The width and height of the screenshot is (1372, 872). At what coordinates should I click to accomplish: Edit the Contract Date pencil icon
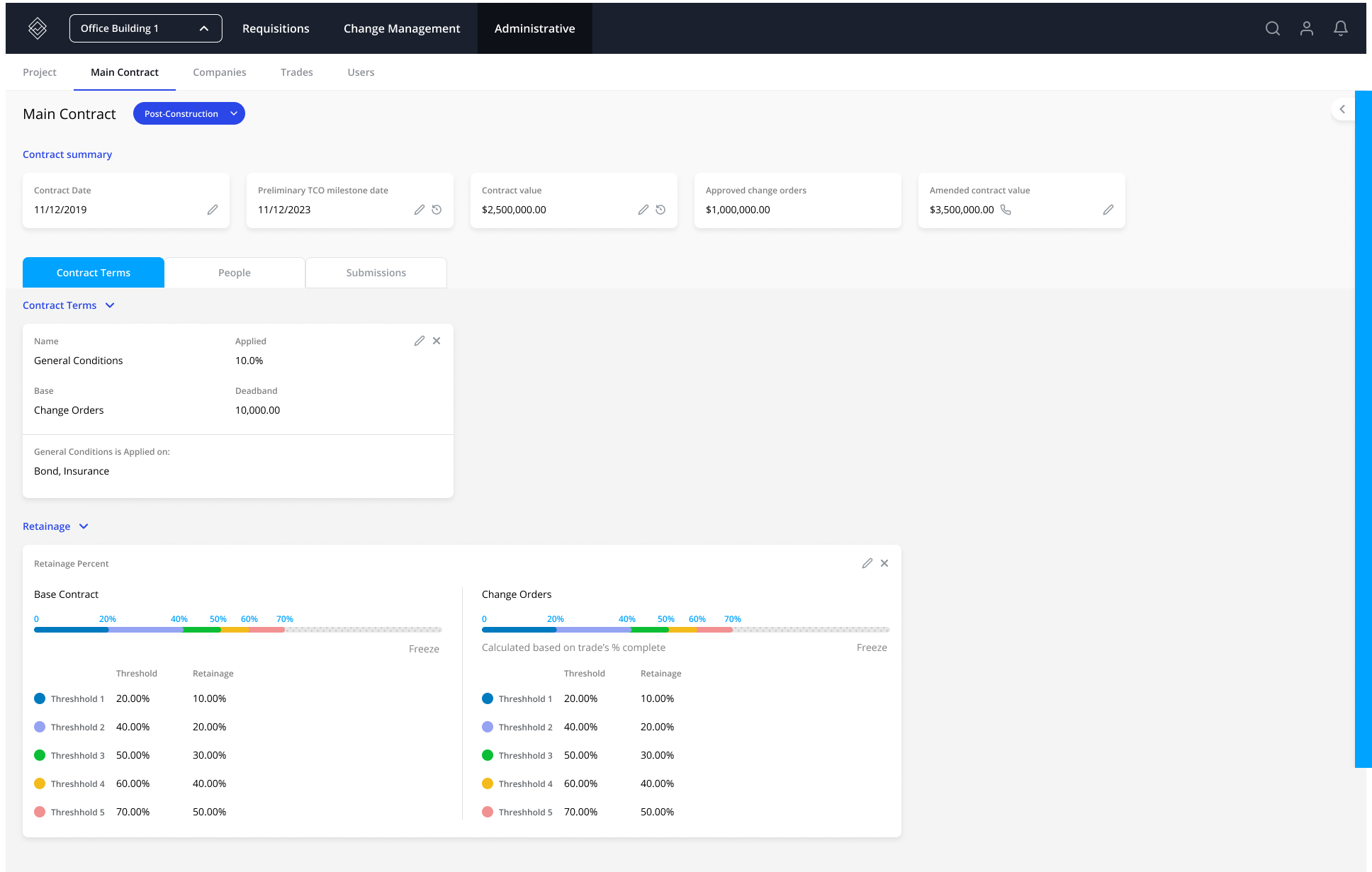click(x=213, y=210)
